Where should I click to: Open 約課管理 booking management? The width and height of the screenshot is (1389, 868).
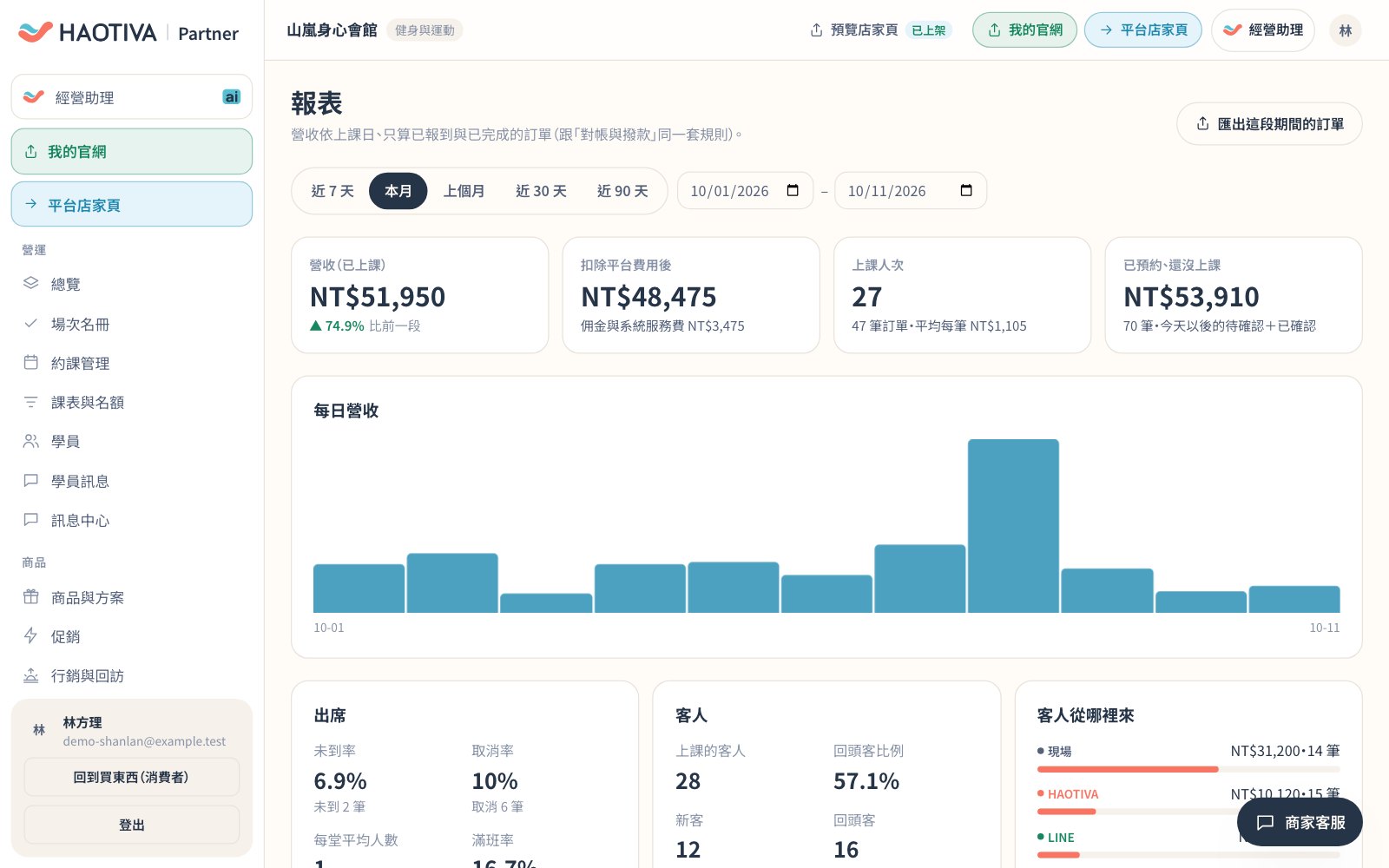[x=132, y=363]
